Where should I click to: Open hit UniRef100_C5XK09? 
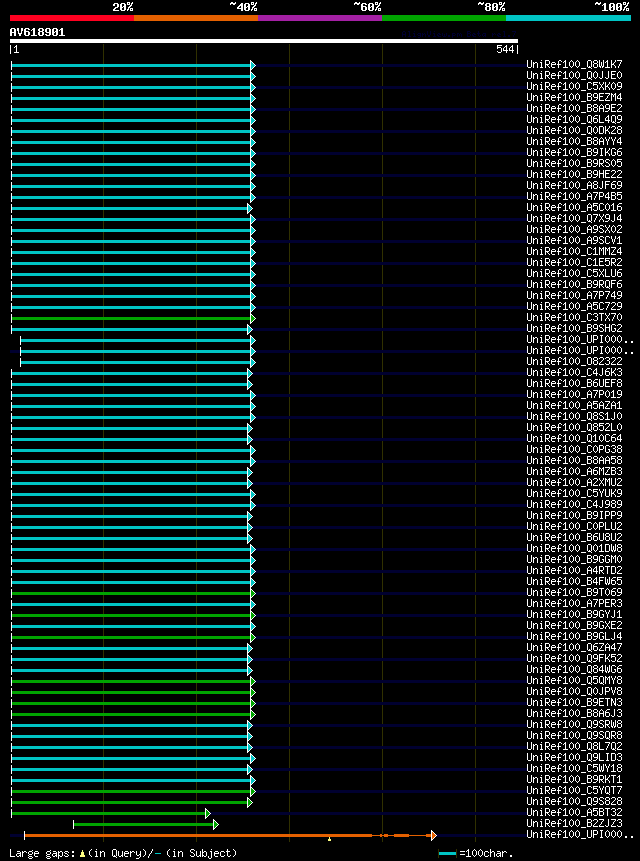click(574, 86)
